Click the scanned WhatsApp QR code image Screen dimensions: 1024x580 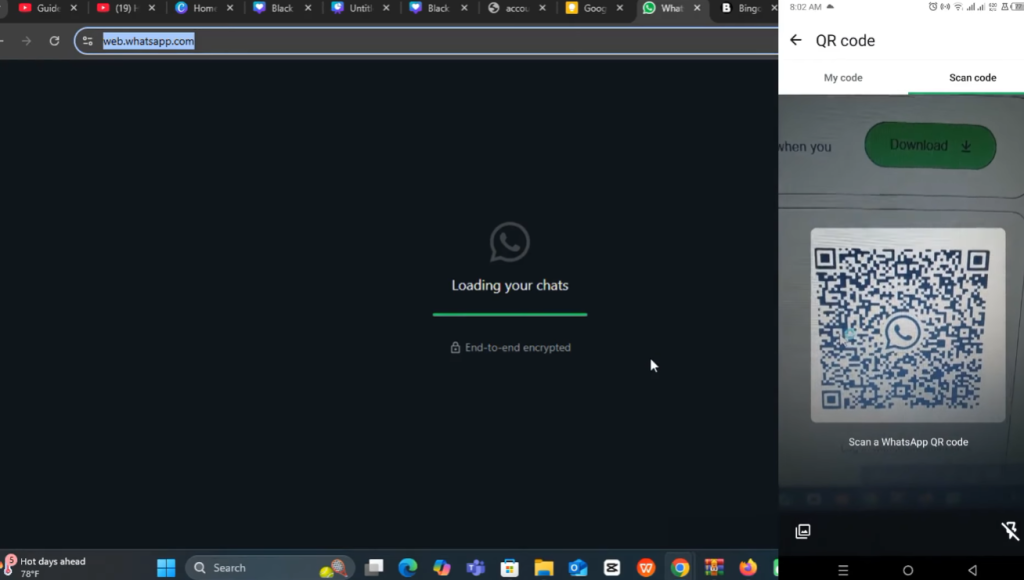(908, 325)
